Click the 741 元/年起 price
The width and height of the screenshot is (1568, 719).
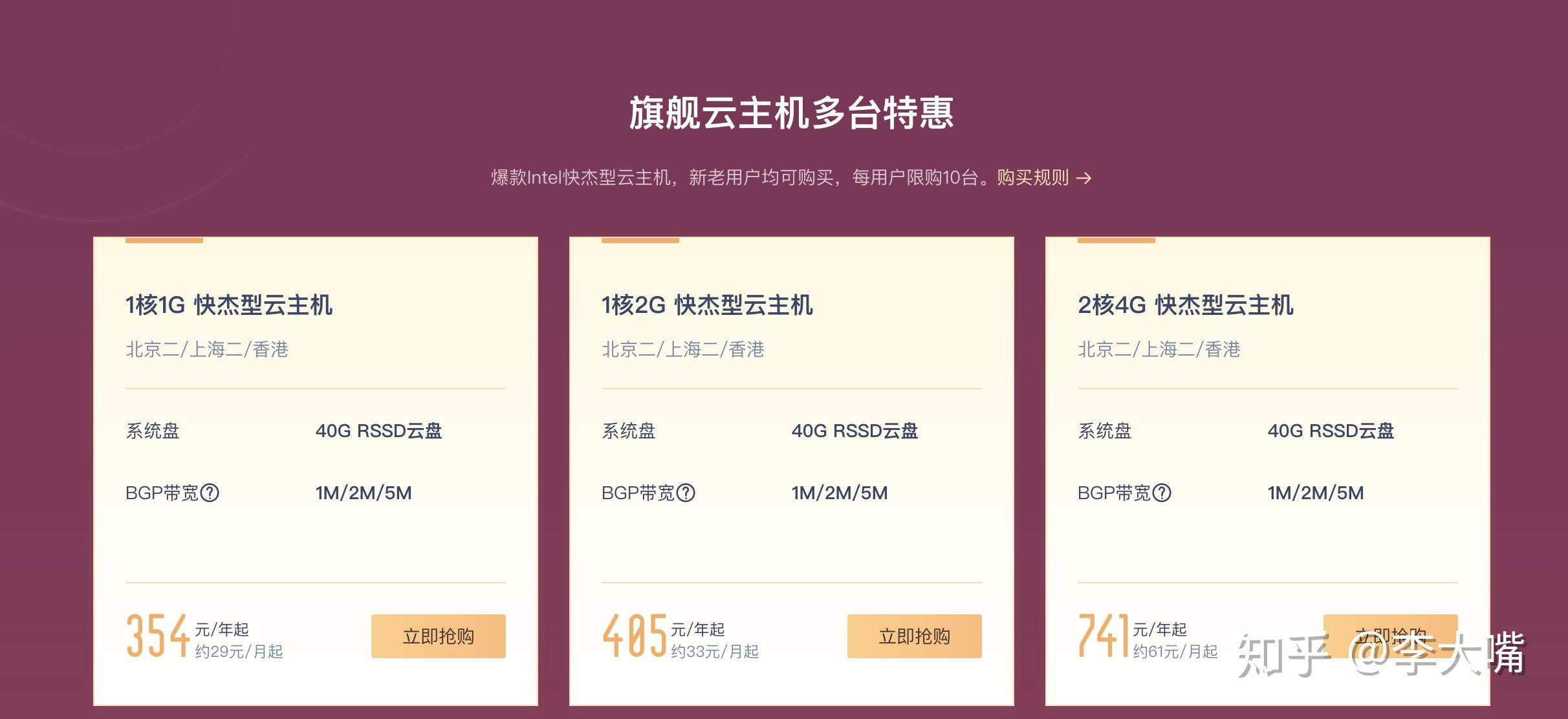pyautogui.click(x=1133, y=636)
